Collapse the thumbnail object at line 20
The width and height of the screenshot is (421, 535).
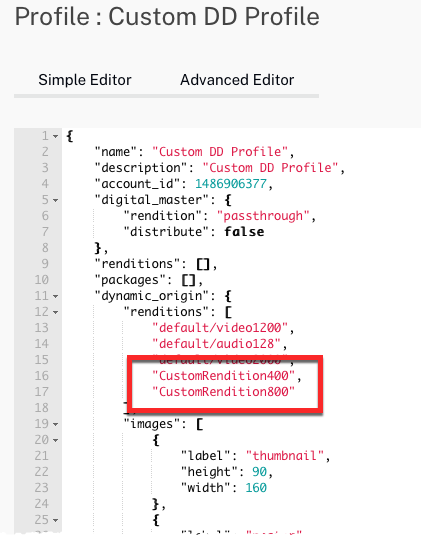click(x=56, y=440)
